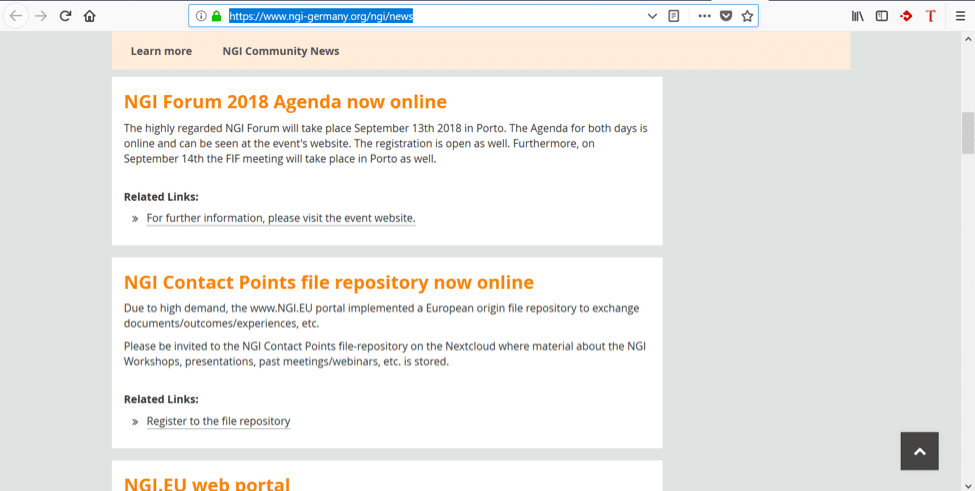This screenshot has height=491, width=975.
Task: Show the browser sidebar
Action: click(x=882, y=16)
